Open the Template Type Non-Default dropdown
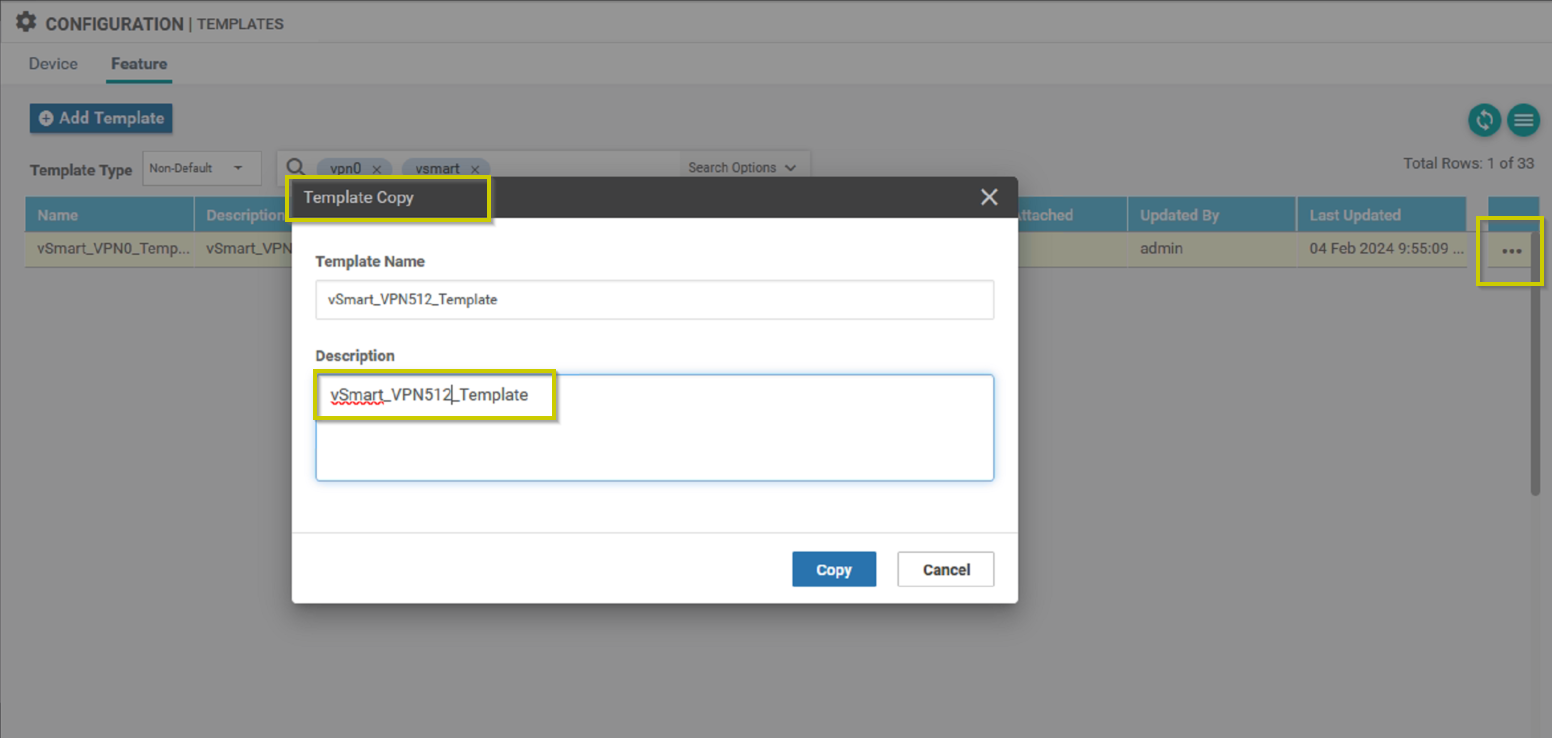The image size is (1552, 738). tap(202, 168)
